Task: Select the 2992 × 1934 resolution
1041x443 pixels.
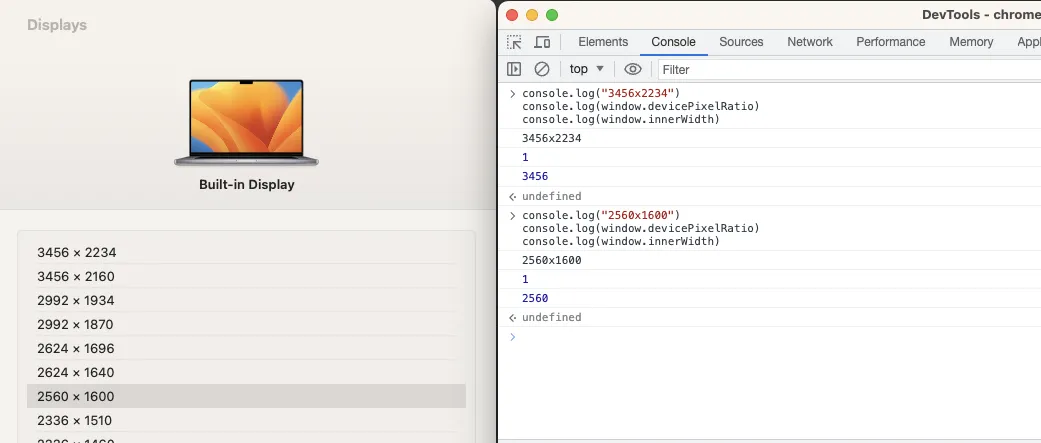Action: [x=246, y=300]
